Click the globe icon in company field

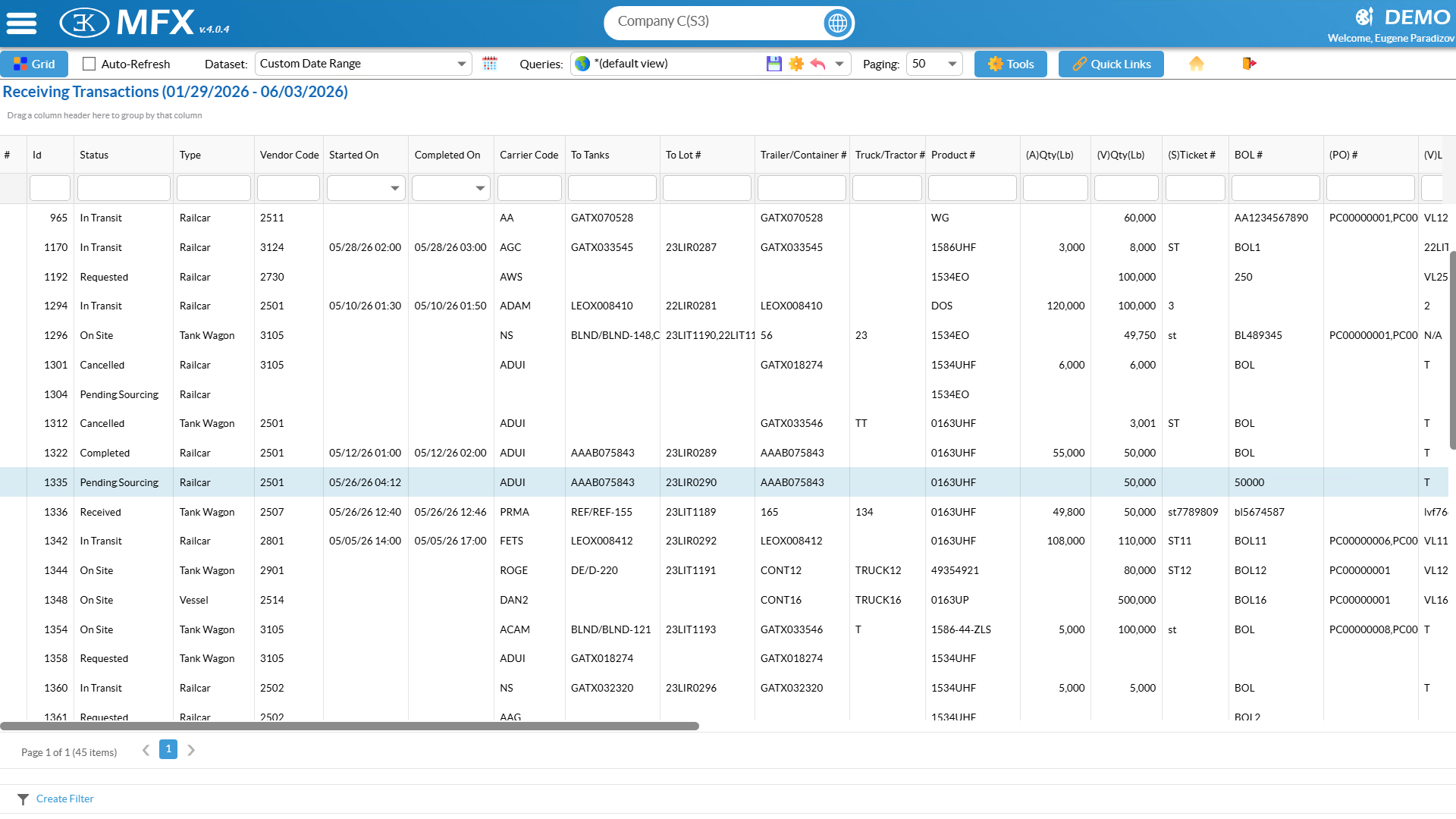tap(837, 23)
